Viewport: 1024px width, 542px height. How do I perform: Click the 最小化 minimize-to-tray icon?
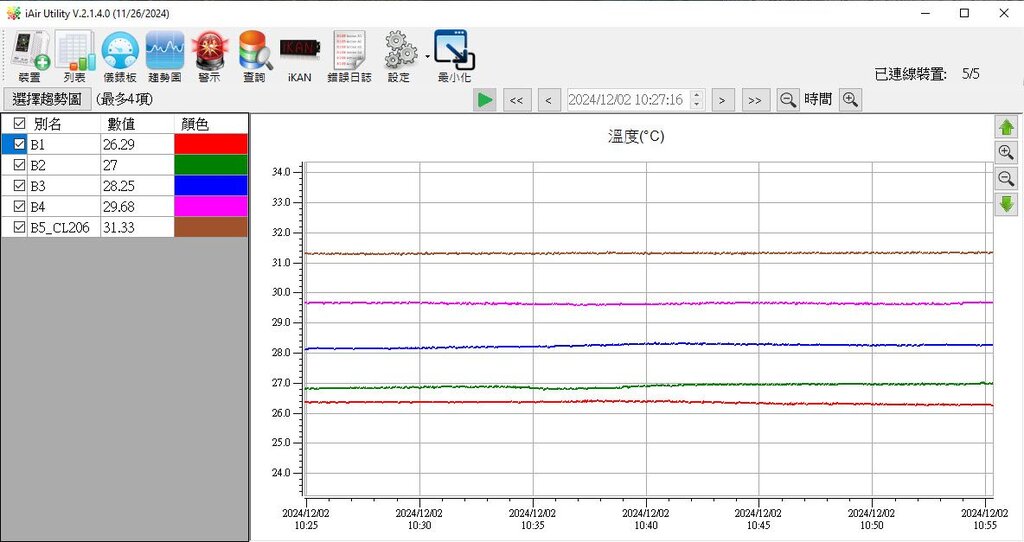point(455,56)
